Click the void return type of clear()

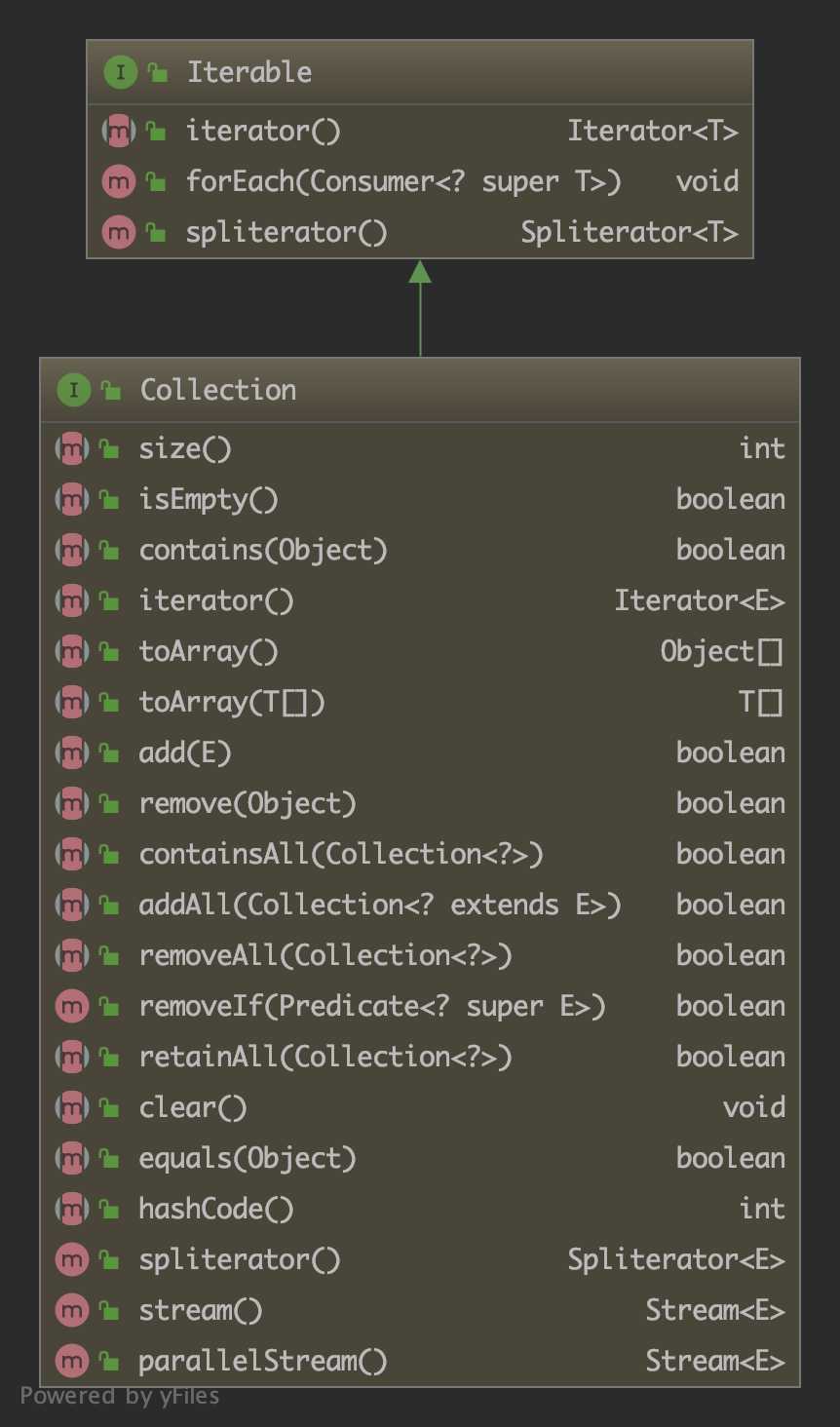click(754, 1107)
